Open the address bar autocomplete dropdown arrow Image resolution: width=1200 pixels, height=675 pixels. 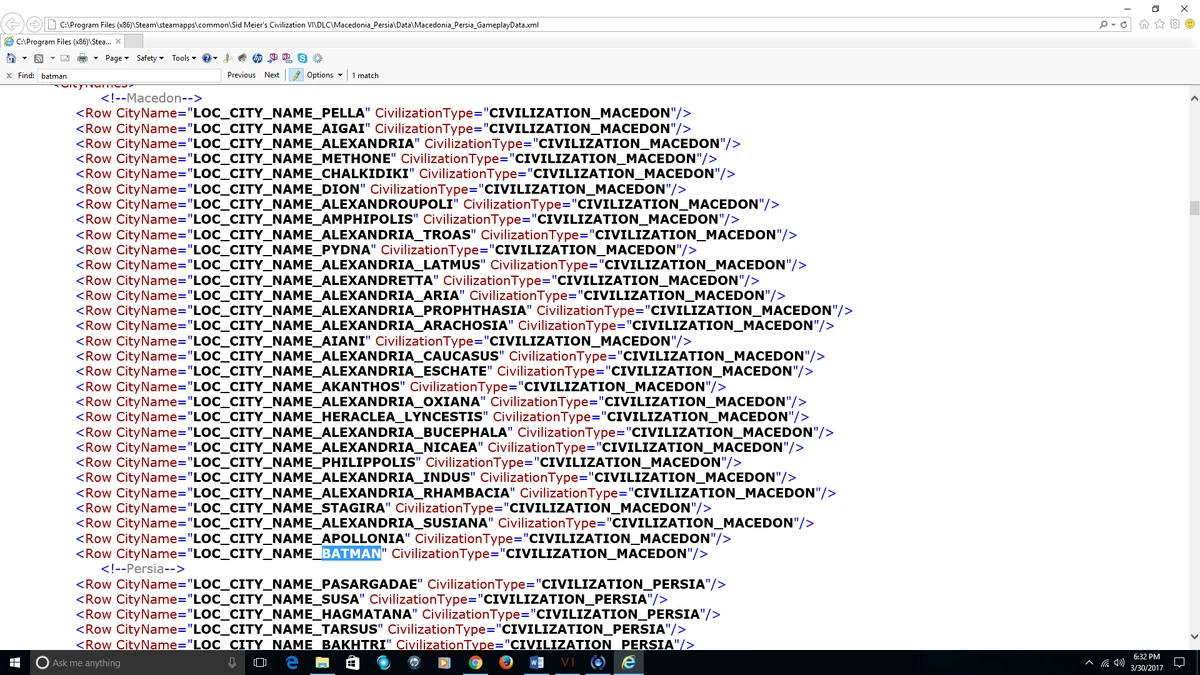[x=1113, y=25]
